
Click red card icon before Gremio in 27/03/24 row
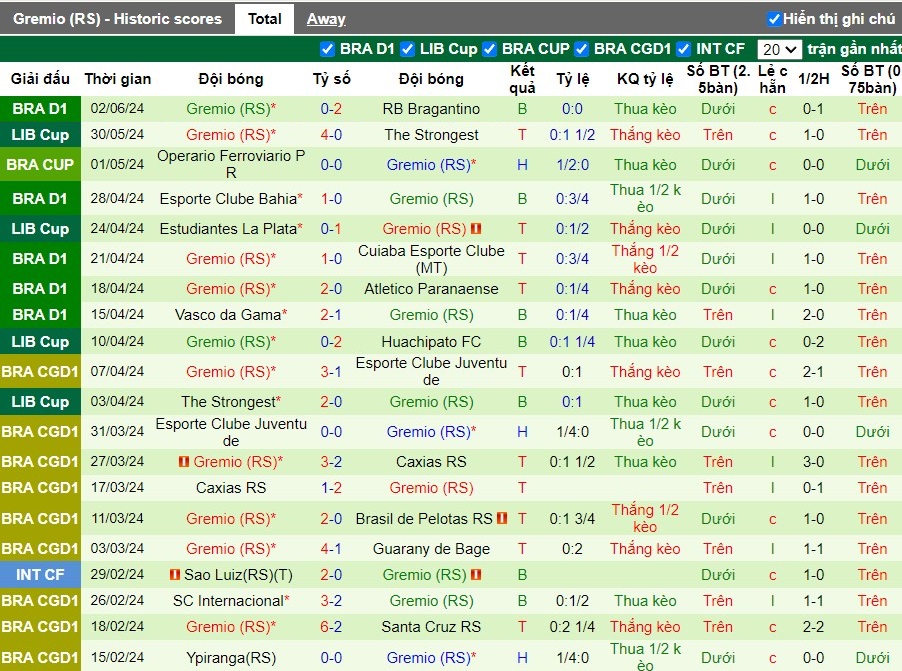[184, 462]
